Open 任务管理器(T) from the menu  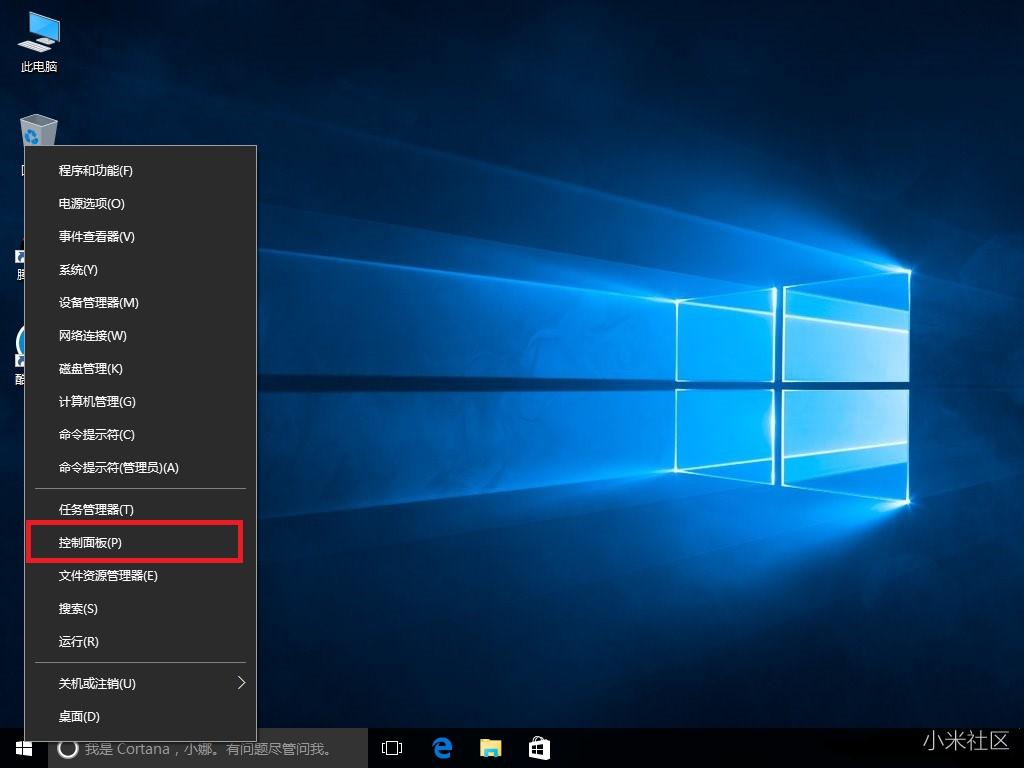(x=96, y=510)
